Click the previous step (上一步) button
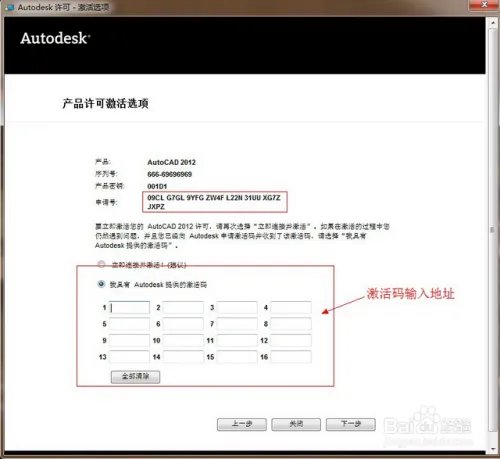This screenshot has height=459, width=500. pyautogui.click(x=242, y=424)
